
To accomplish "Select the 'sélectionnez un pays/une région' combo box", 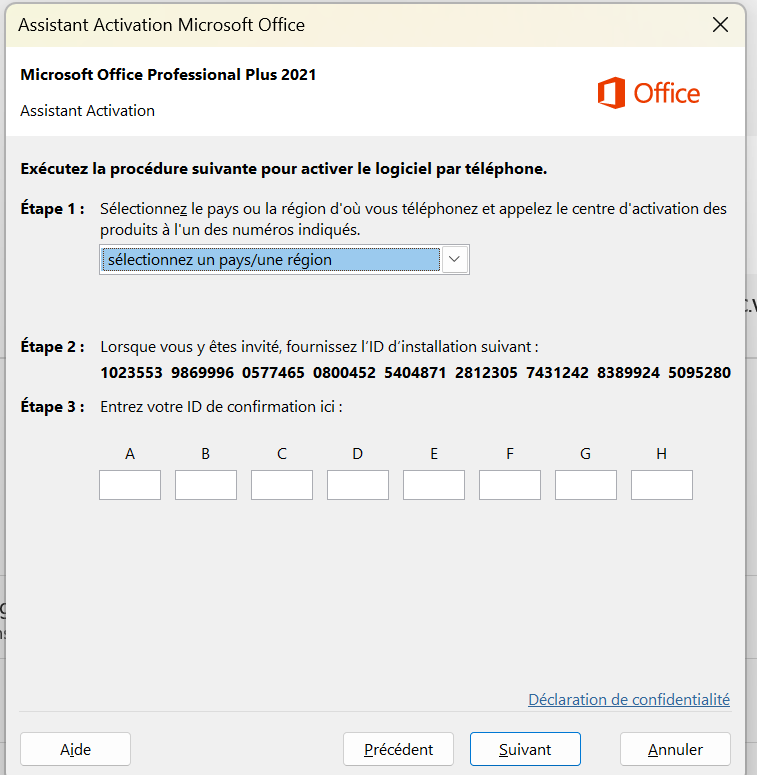I will (284, 259).
